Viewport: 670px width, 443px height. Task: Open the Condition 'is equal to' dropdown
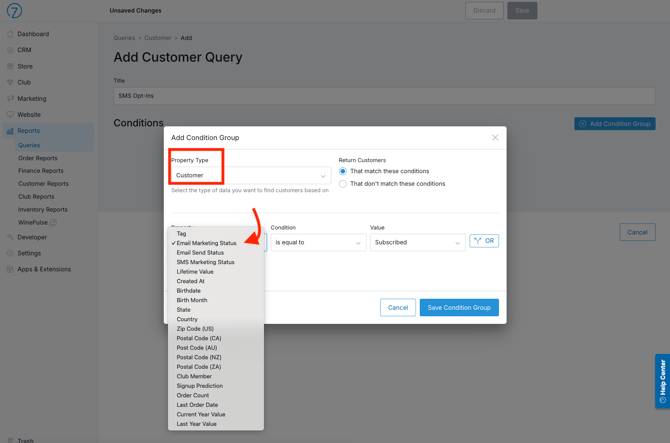pyautogui.click(x=318, y=242)
